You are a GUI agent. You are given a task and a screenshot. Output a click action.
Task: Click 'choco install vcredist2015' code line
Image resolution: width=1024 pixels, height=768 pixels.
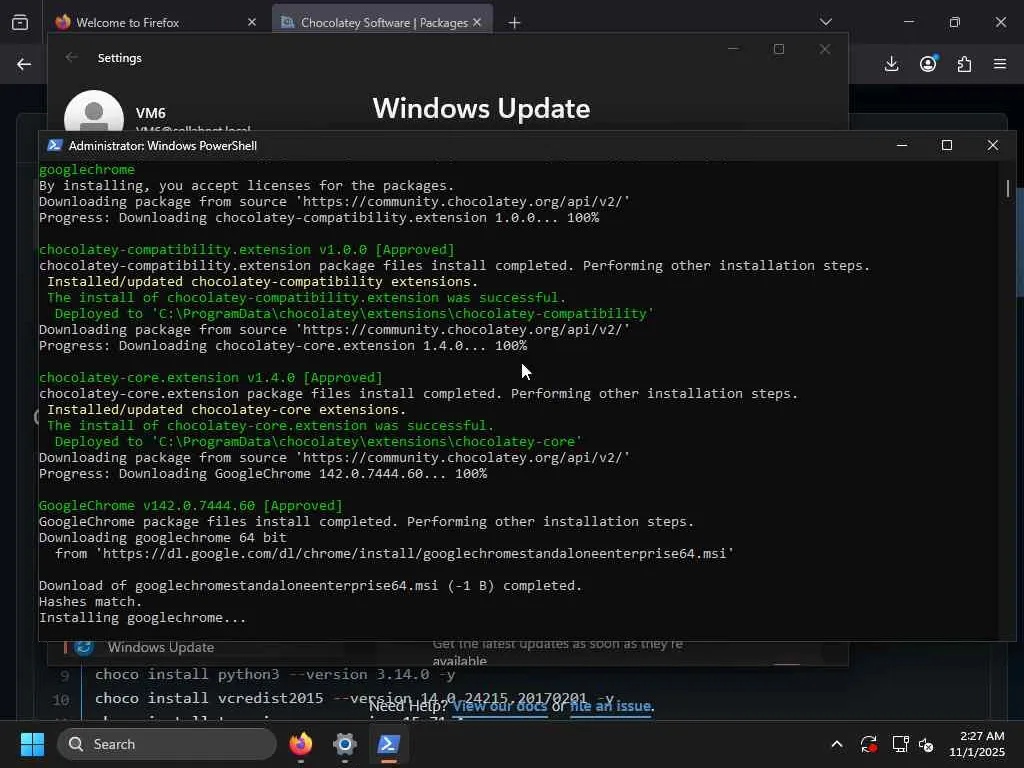[354, 698]
